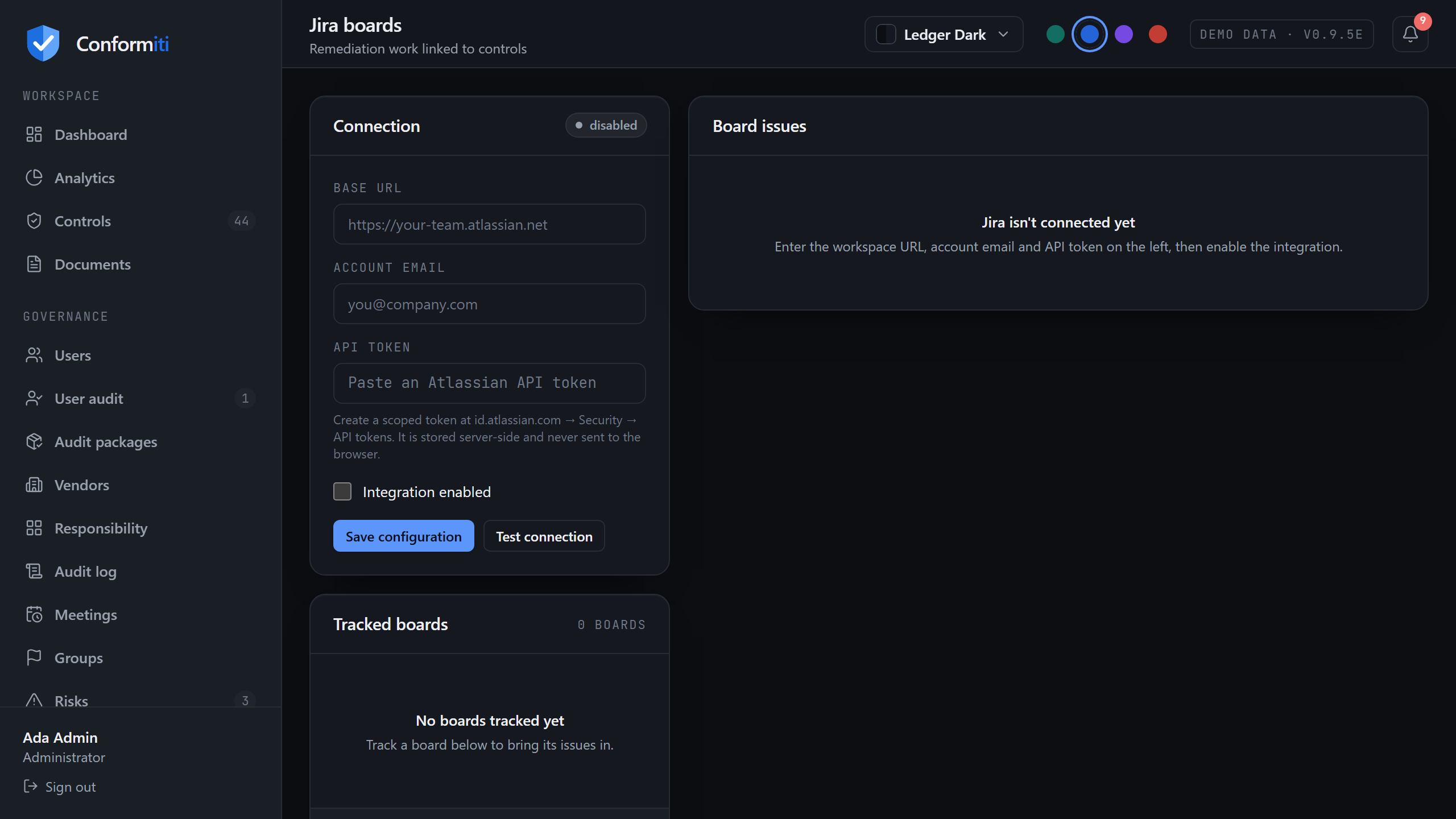This screenshot has width=1456, height=819.
Task: Click the Vendors building icon
Action: pos(34,485)
